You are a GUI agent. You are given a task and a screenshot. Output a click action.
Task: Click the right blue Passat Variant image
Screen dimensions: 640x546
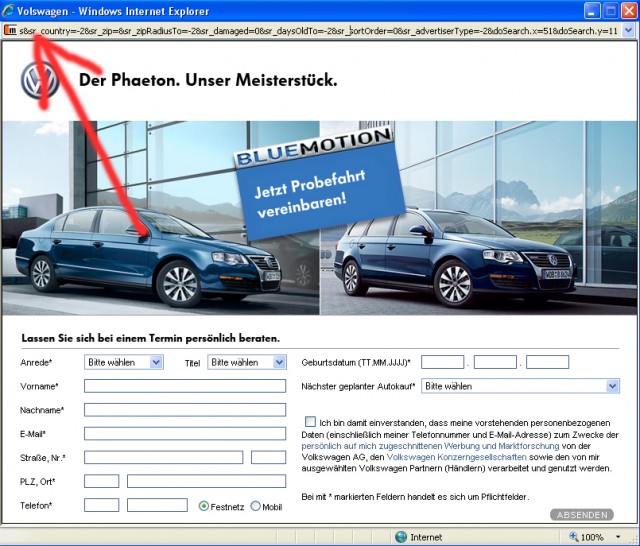pos(455,257)
